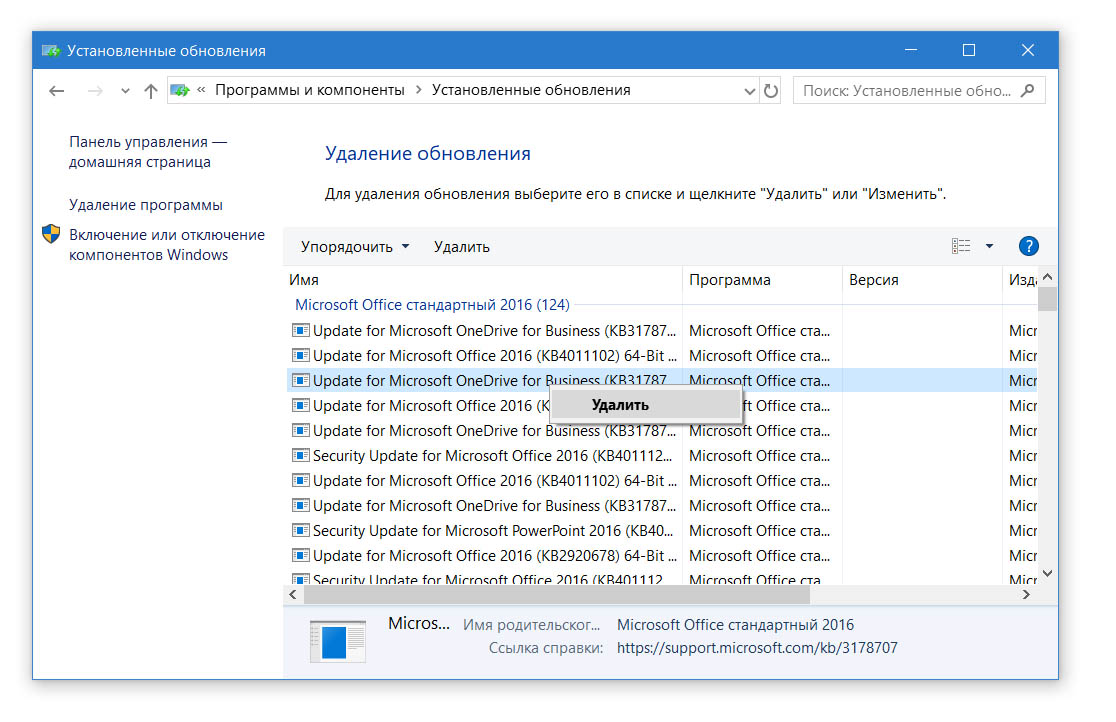Click the vertical scrollbar up arrow
Image resolution: width=1116 pixels, height=722 pixels.
[x=1047, y=277]
